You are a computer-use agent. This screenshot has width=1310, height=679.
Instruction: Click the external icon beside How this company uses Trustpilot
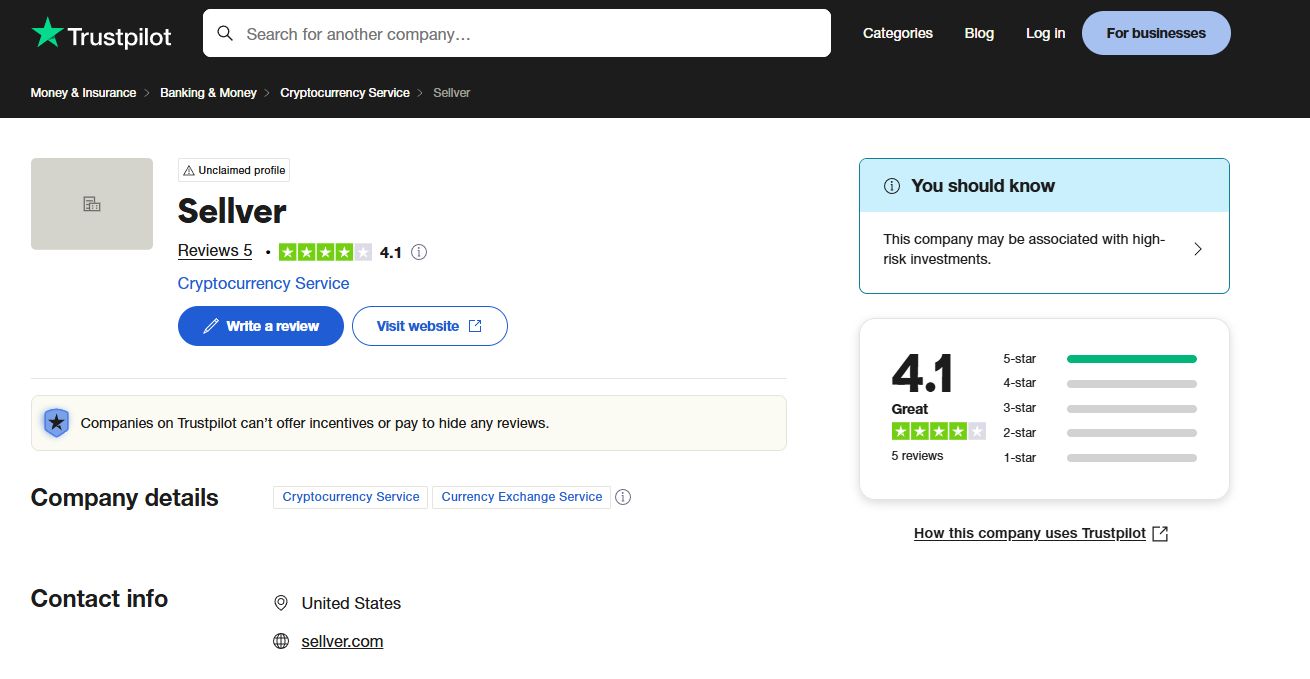(1160, 534)
